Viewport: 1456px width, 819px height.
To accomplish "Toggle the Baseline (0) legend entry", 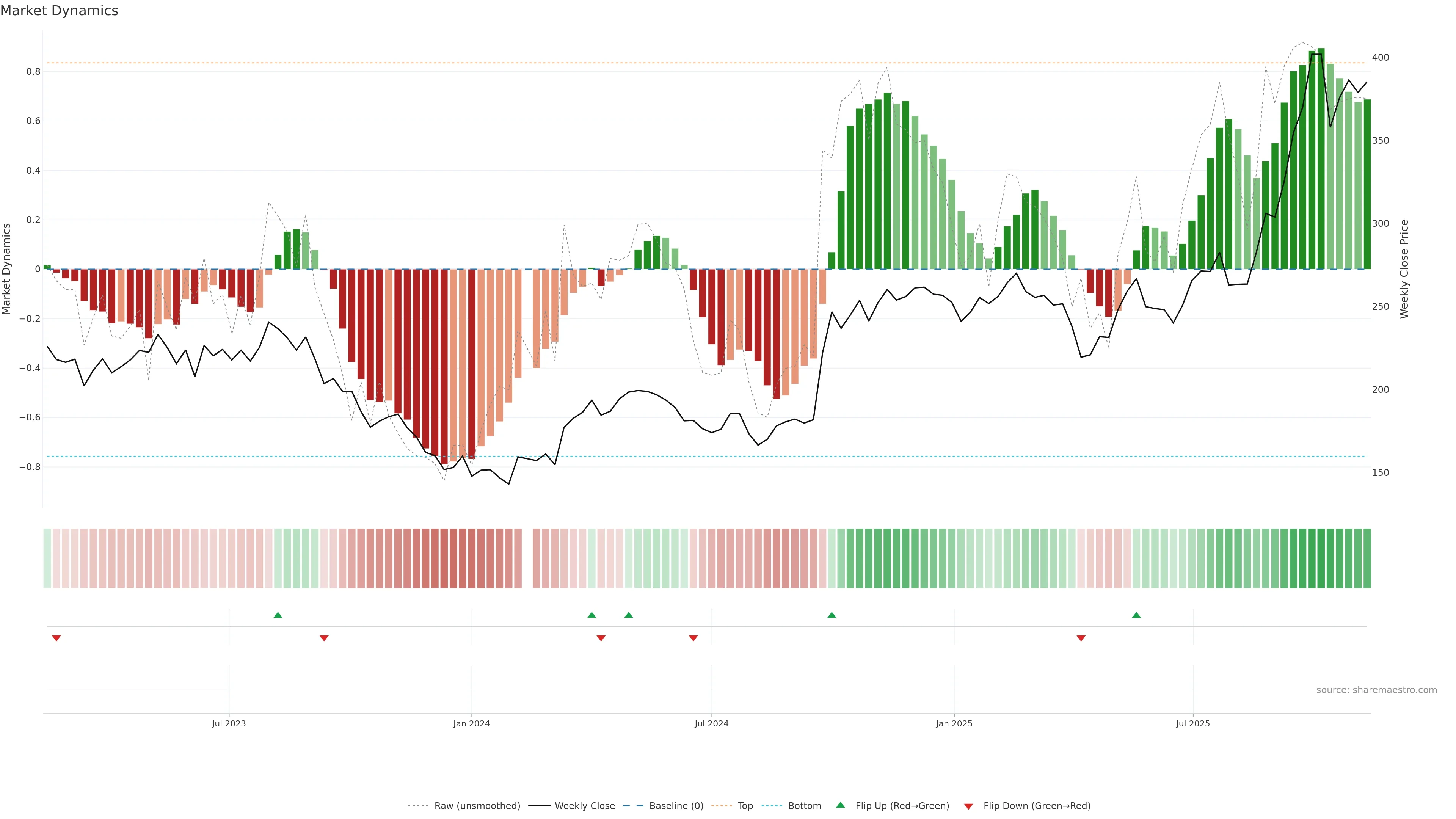I will click(x=676, y=805).
